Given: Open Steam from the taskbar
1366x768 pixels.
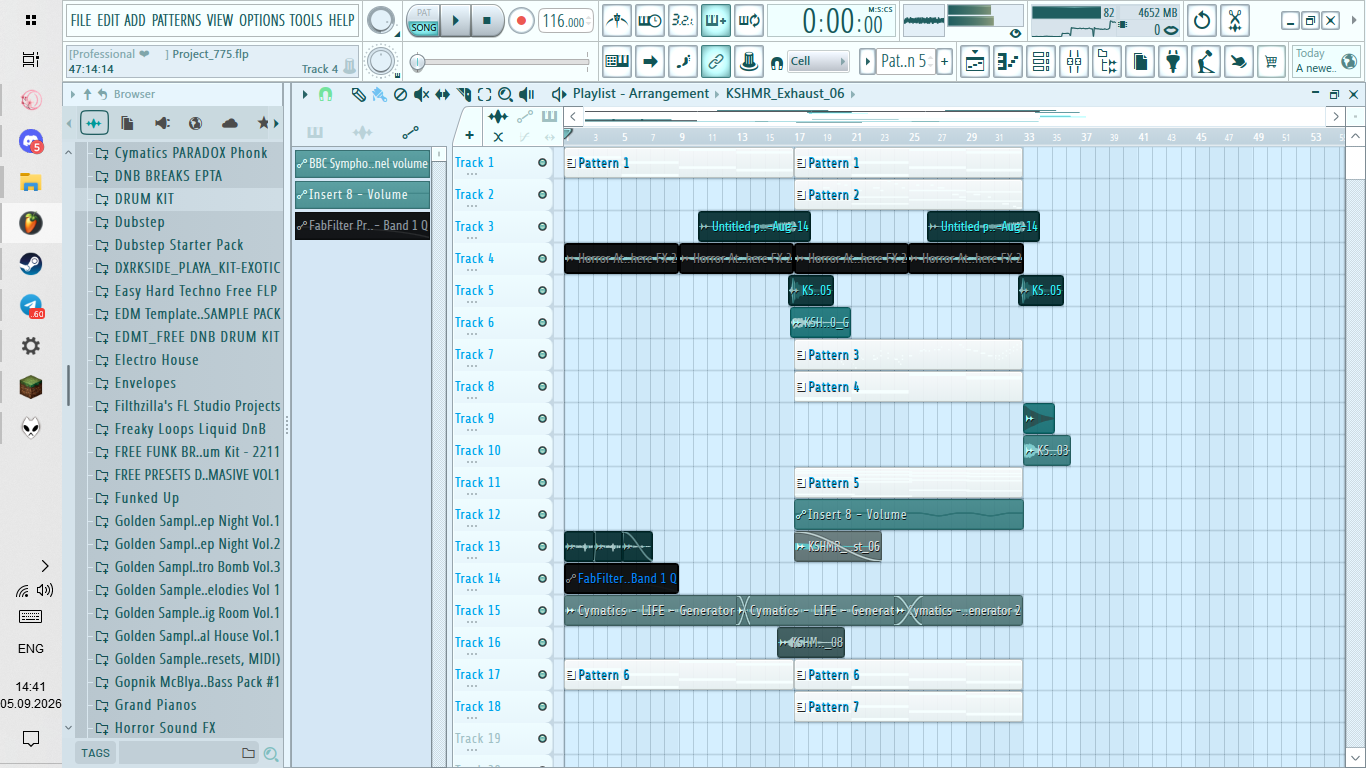Looking at the screenshot, I should pyautogui.click(x=31, y=264).
